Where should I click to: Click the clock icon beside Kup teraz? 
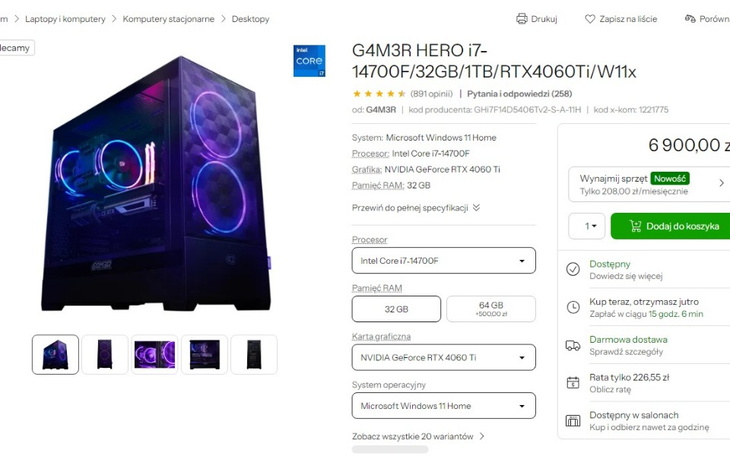(x=573, y=307)
